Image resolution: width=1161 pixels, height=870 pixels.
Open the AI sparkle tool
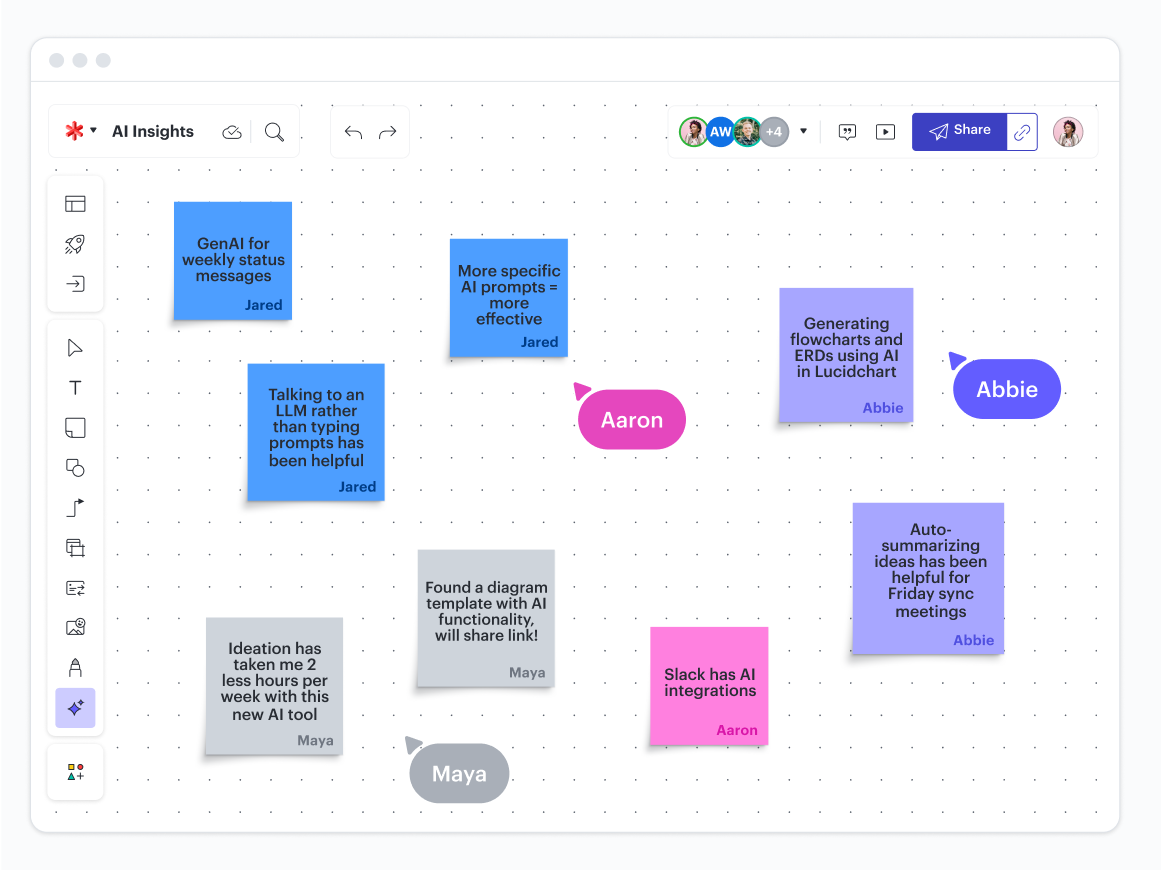[75, 708]
